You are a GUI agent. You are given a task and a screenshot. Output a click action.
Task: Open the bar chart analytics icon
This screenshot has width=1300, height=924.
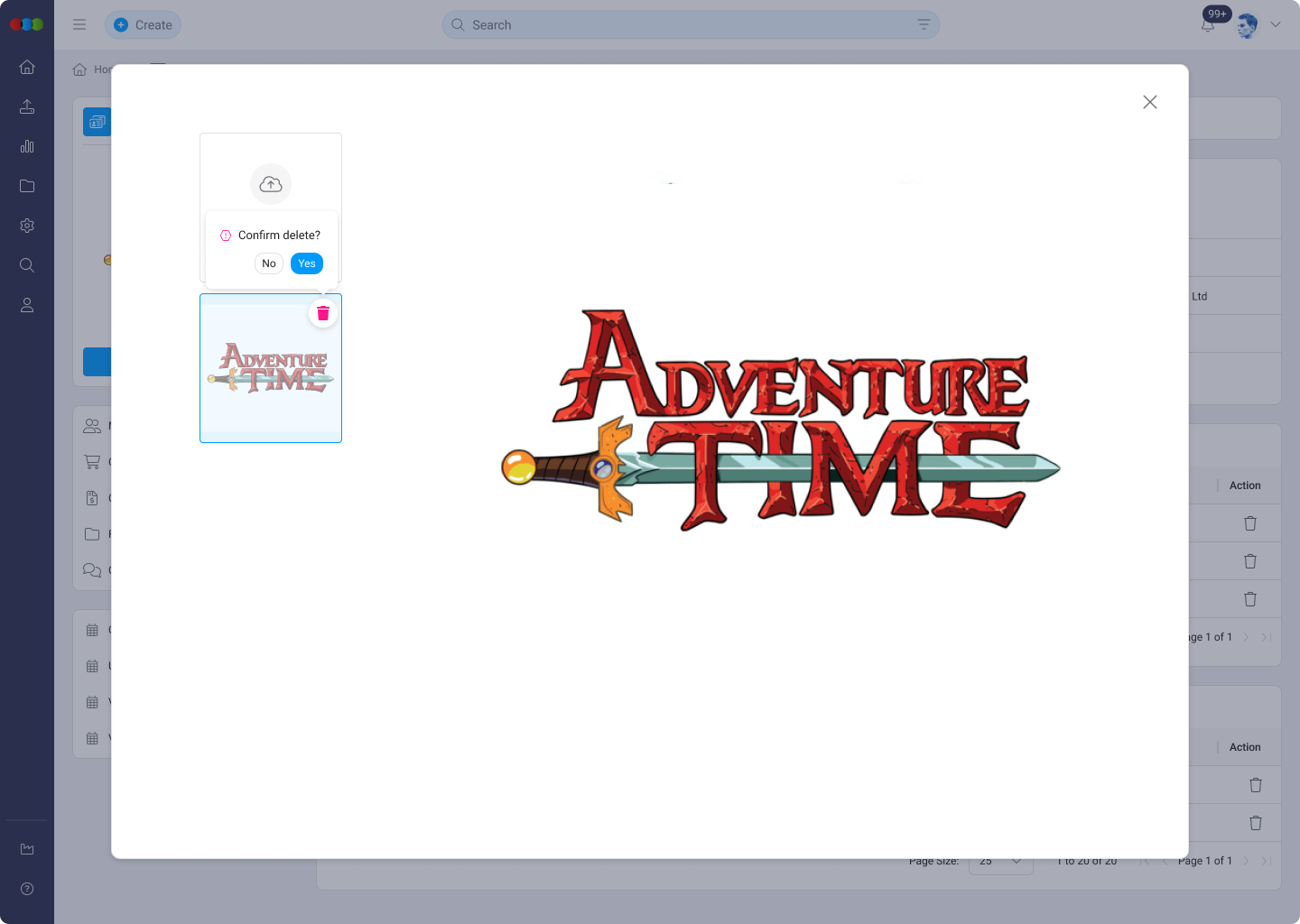27,146
